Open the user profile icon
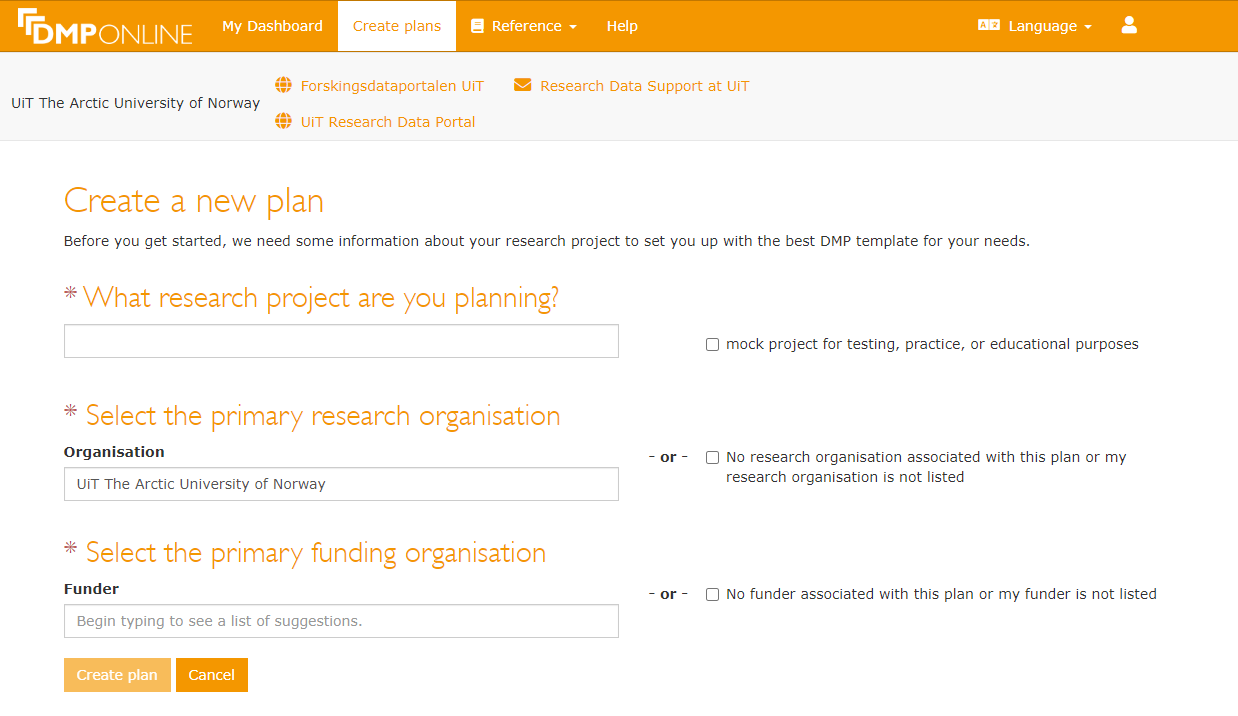1238x716 pixels. [x=1128, y=25]
